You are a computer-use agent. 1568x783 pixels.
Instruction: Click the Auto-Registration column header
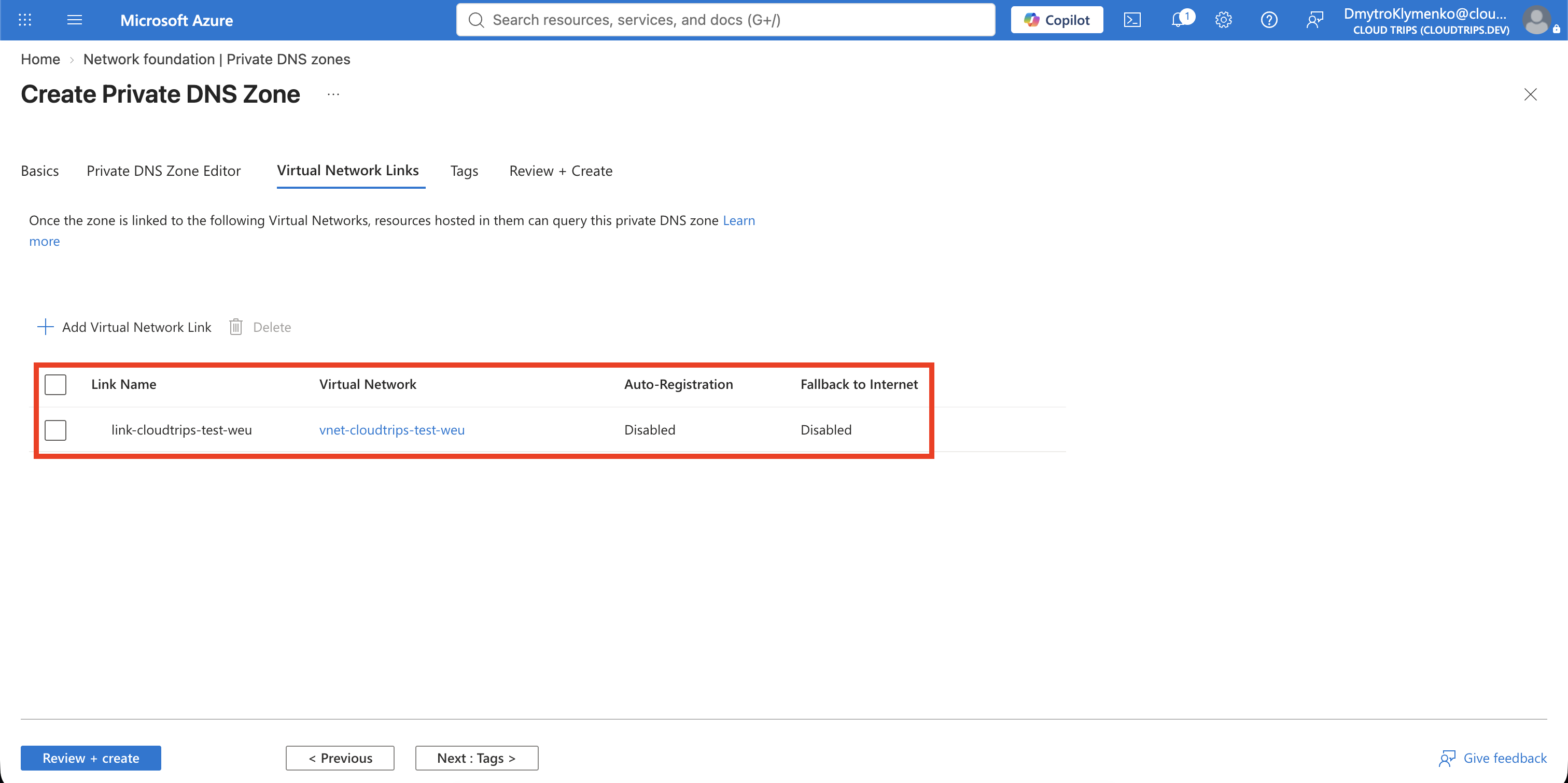(679, 384)
